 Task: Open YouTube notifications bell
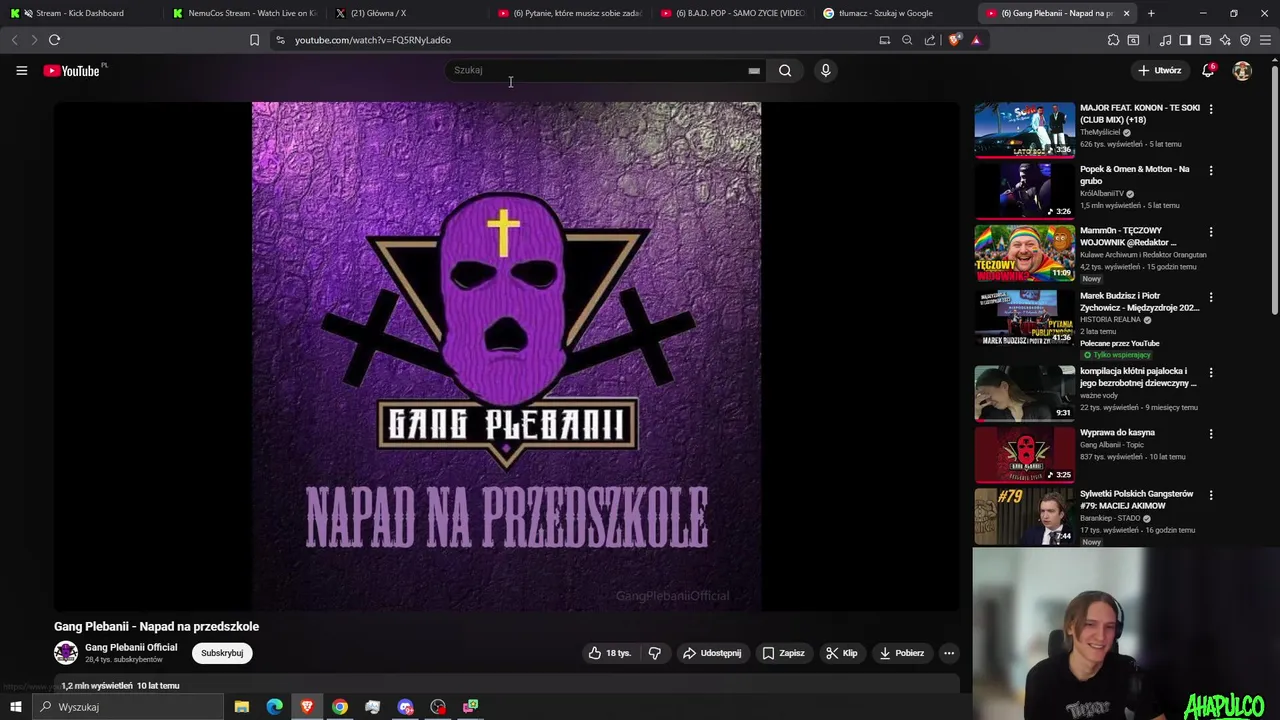click(1208, 70)
